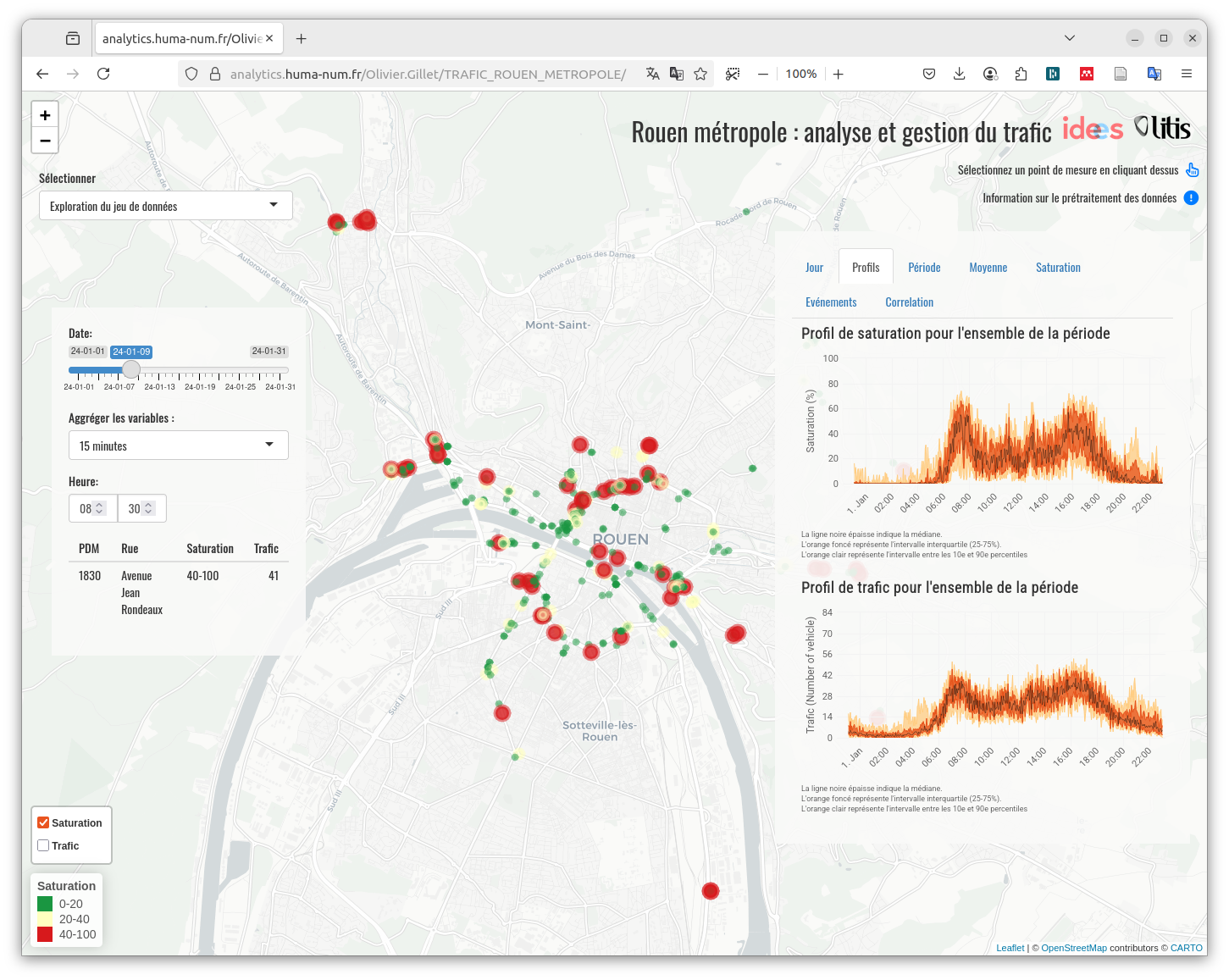The width and height of the screenshot is (1229, 980).
Task: Open the Exploration du jeu de données dropdown
Action: tap(166, 206)
